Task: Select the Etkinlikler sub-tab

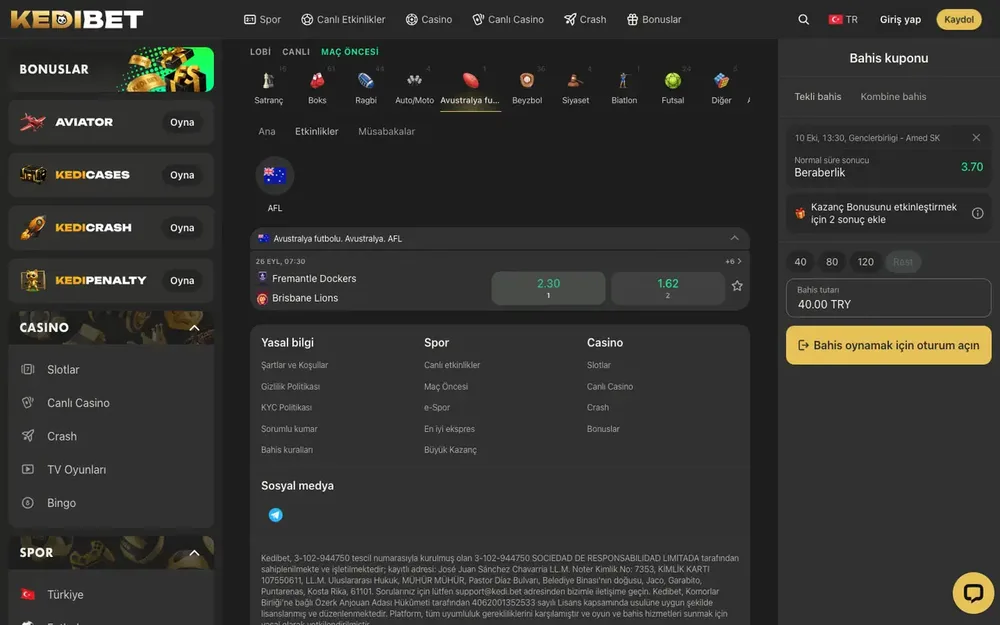Action: point(316,131)
